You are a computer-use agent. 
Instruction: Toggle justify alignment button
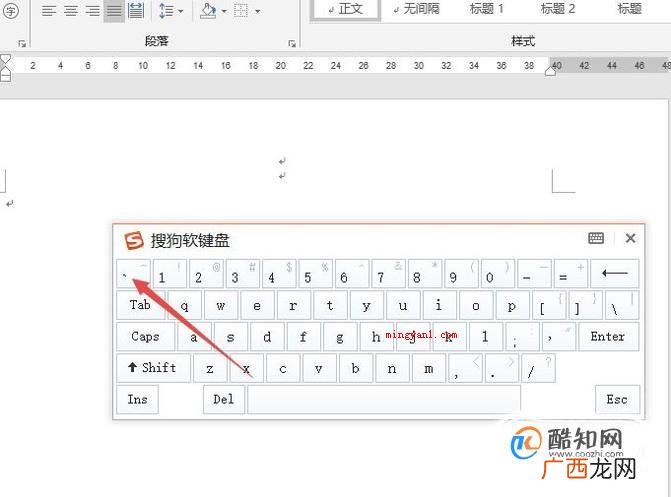tap(114, 11)
